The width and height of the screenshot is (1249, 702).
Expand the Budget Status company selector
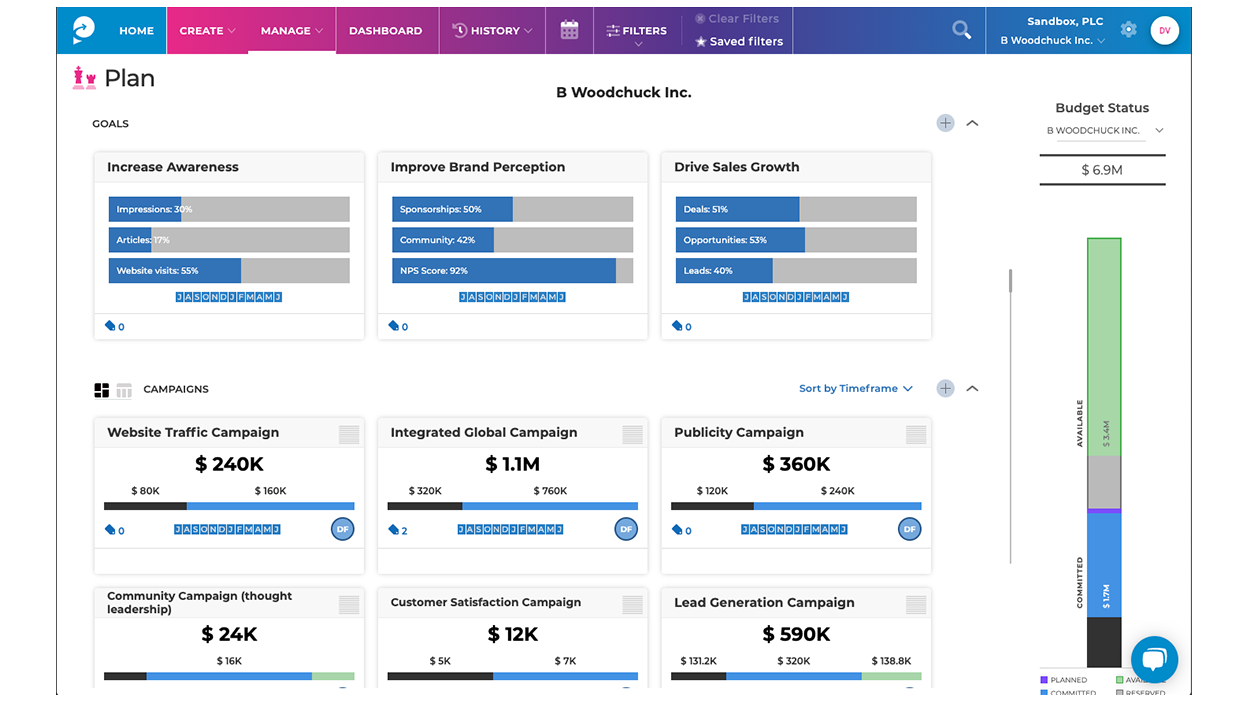tap(1159, 130)
